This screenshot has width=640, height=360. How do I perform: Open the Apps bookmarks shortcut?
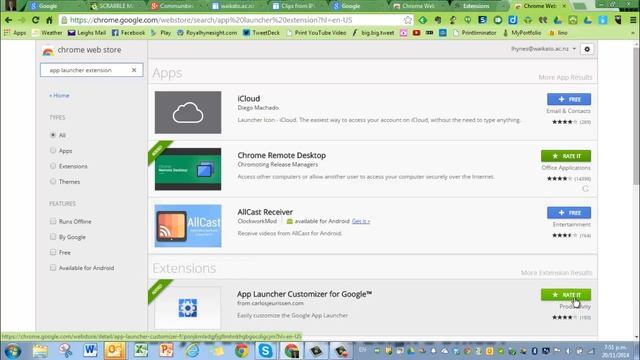15,33
